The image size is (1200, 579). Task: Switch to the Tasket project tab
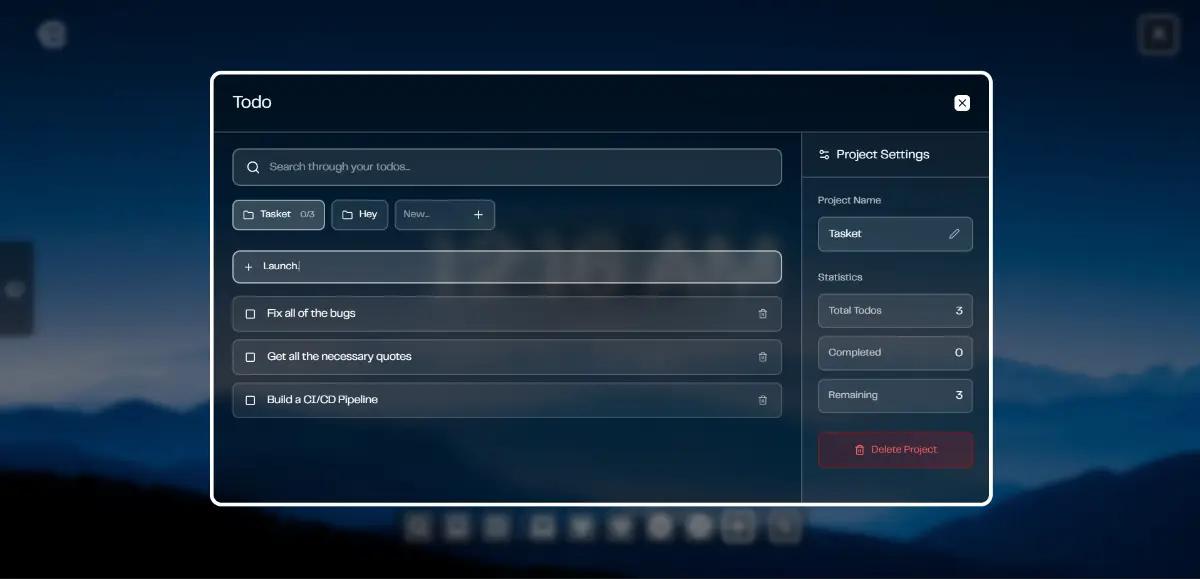278,215
